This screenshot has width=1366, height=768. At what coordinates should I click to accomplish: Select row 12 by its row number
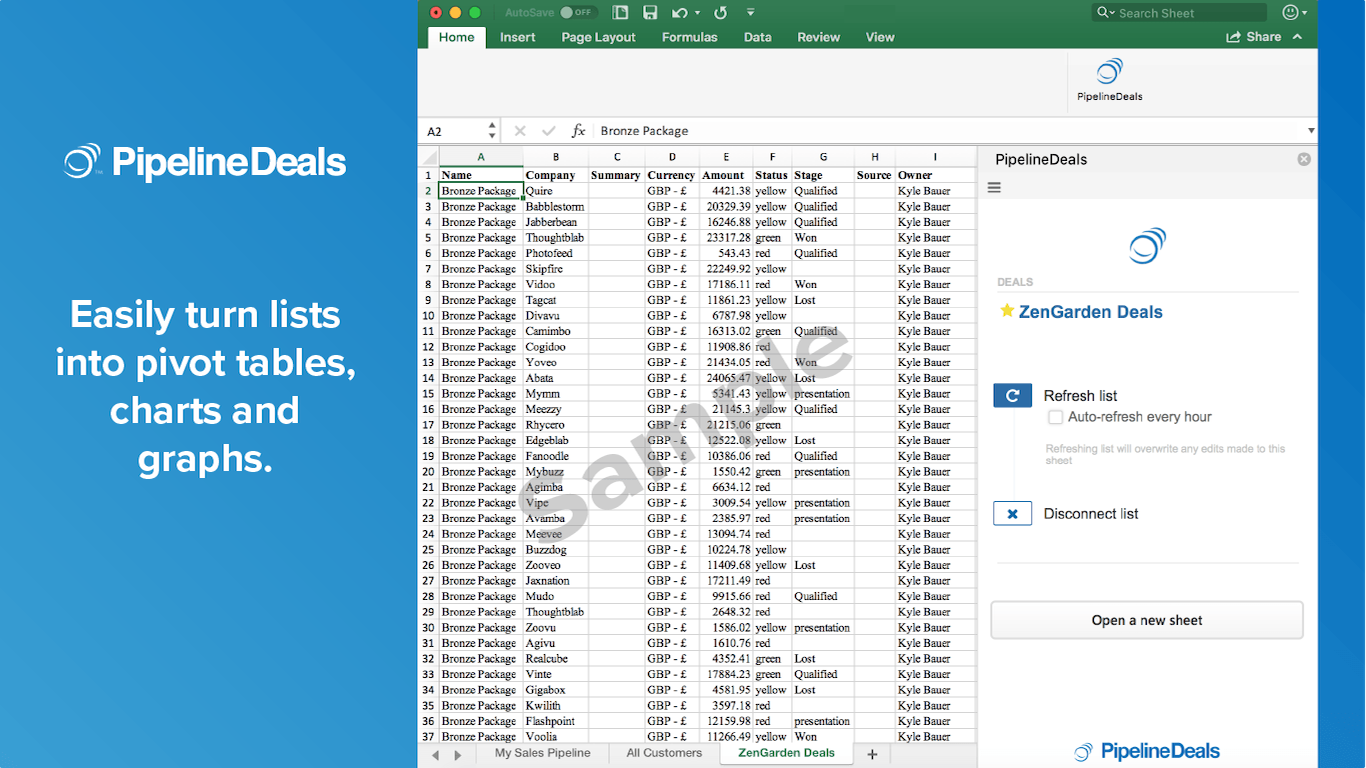pyautogui.click(x=428, y=347)
